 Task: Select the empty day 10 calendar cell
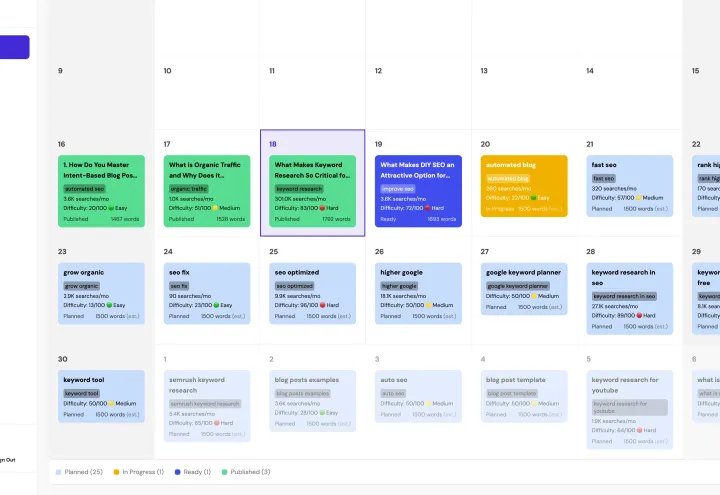207,94
